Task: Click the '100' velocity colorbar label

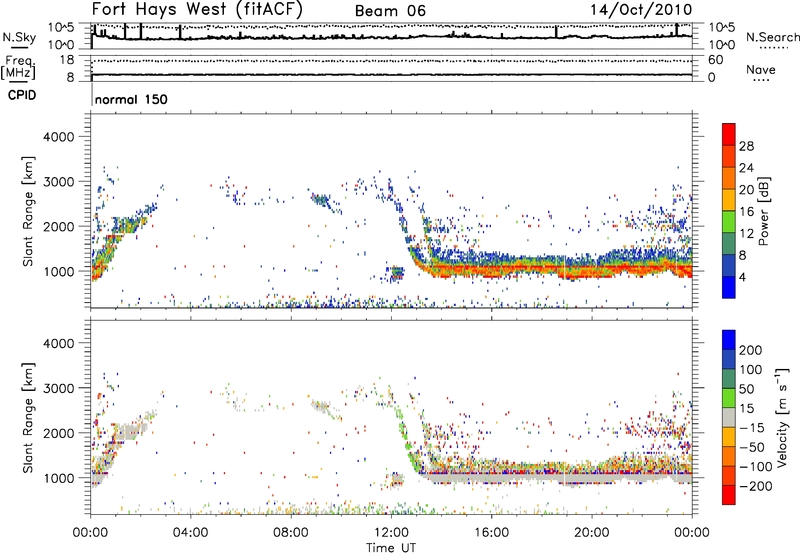Action: tap(751, 370)
